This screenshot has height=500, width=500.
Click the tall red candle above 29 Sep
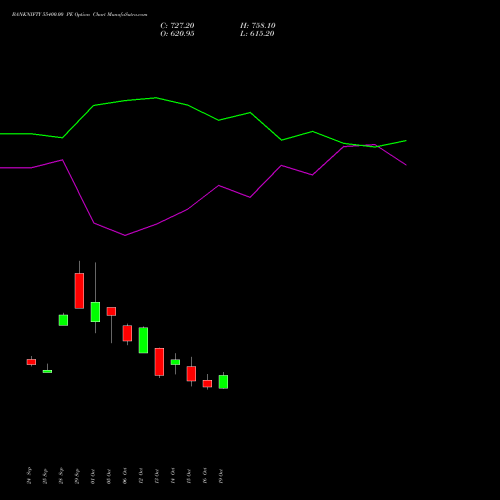tap(79, 291)
